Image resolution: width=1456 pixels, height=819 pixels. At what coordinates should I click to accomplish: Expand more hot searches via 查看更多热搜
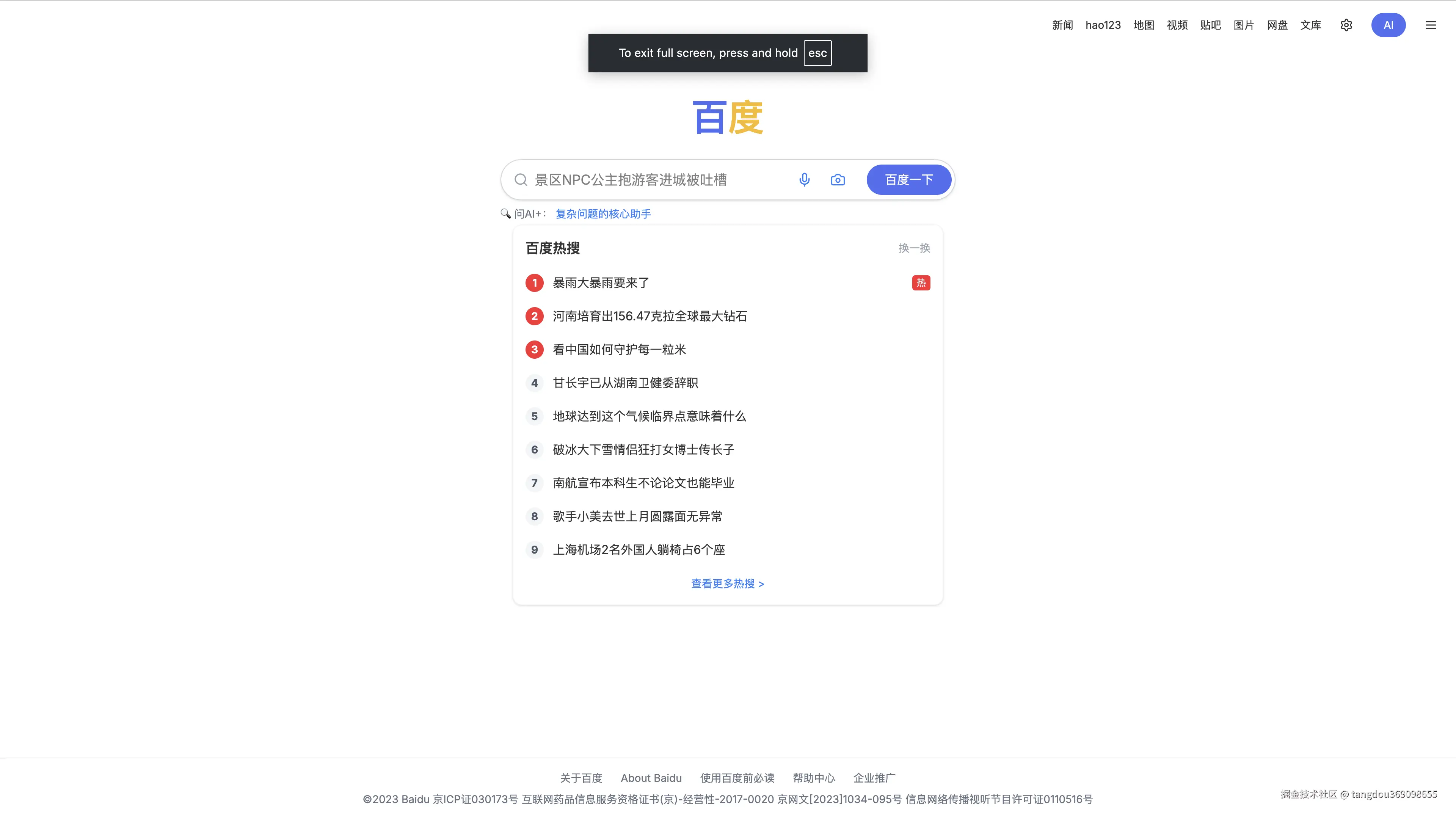[x=728, y=583]
